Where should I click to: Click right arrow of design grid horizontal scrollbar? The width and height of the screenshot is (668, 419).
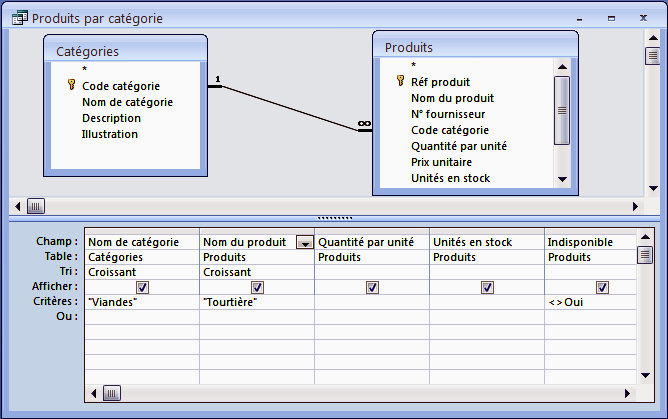coord(627,393)
